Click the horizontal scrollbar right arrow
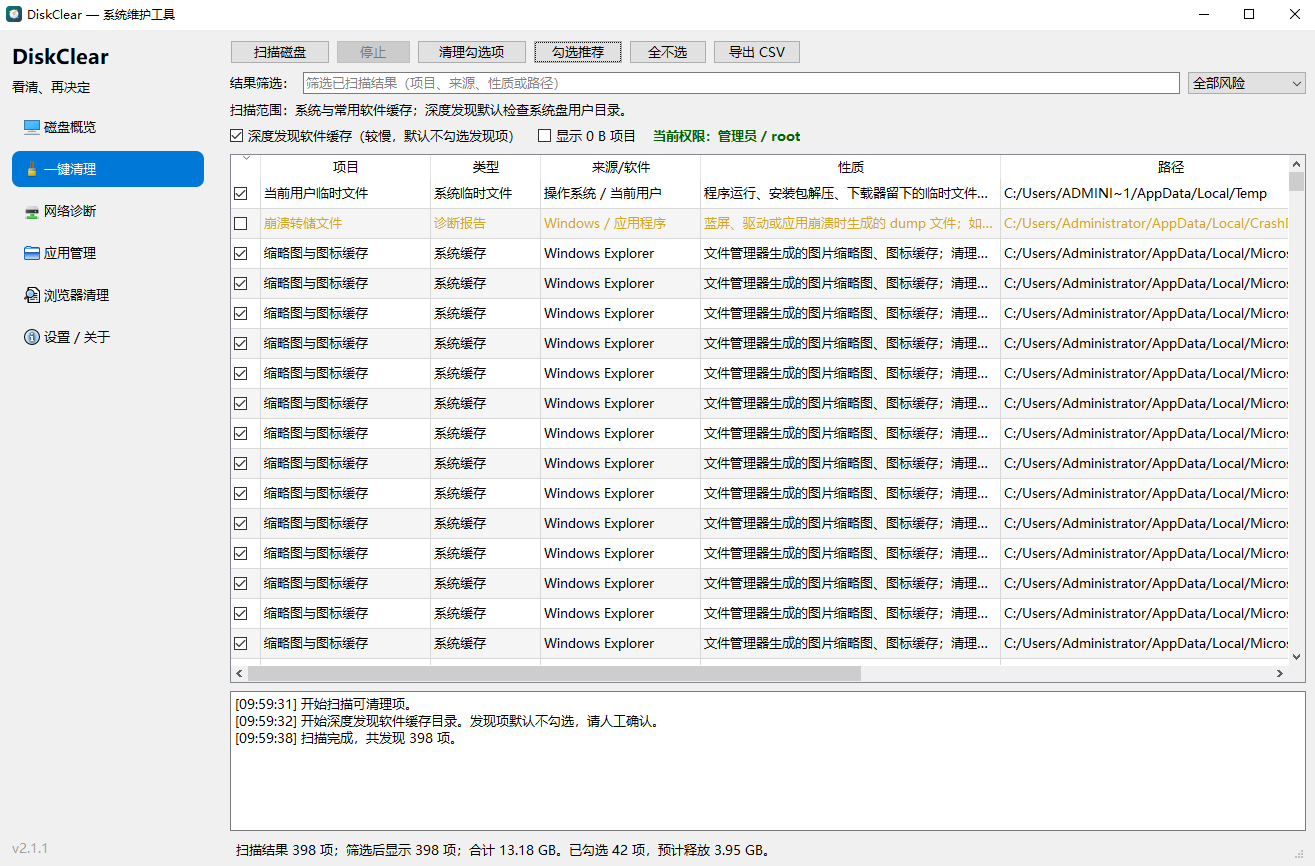This screenshot has height=866, width=1315. click(x=1280, y=674)
